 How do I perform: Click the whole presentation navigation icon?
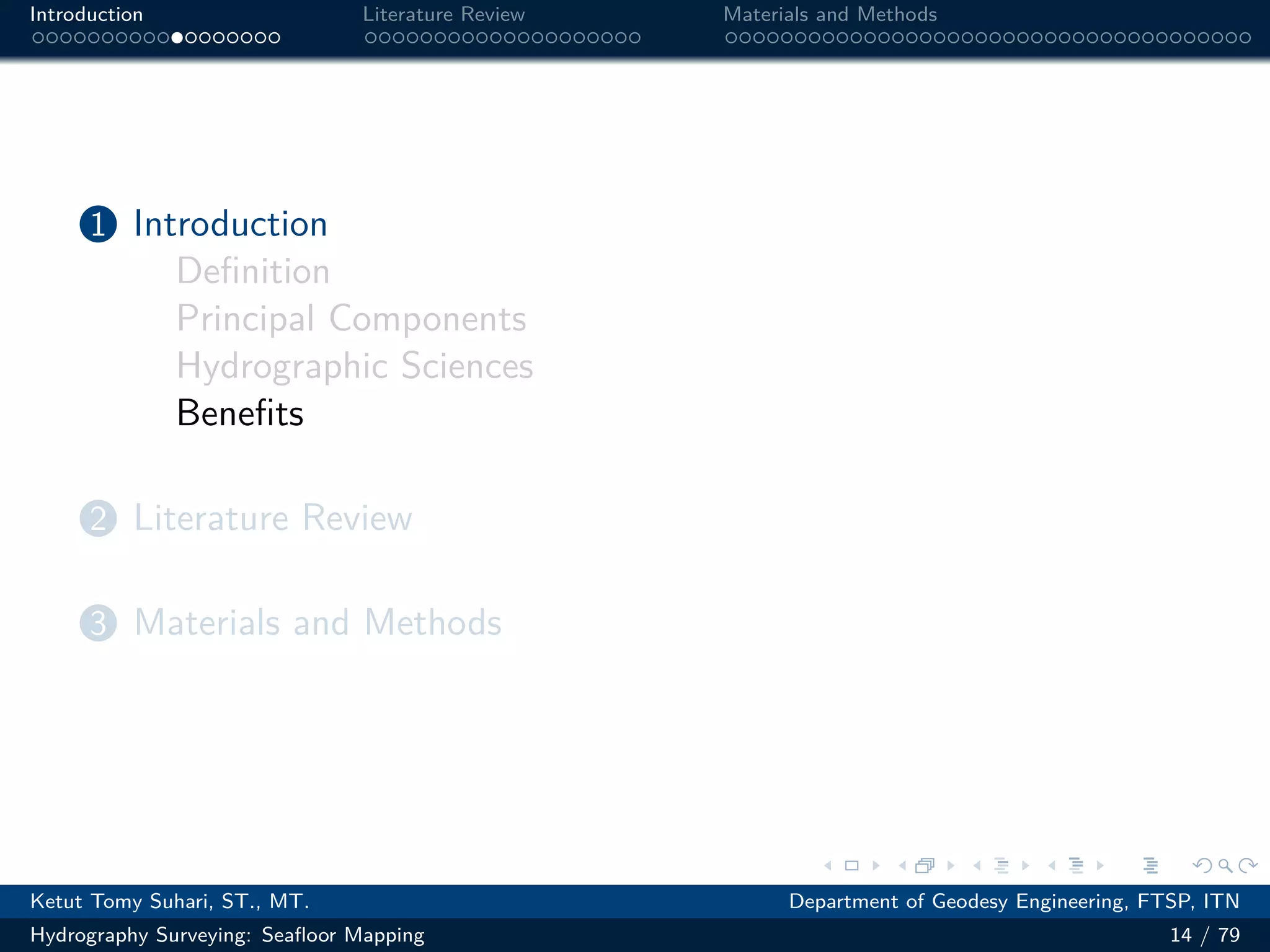[1151, 865]
